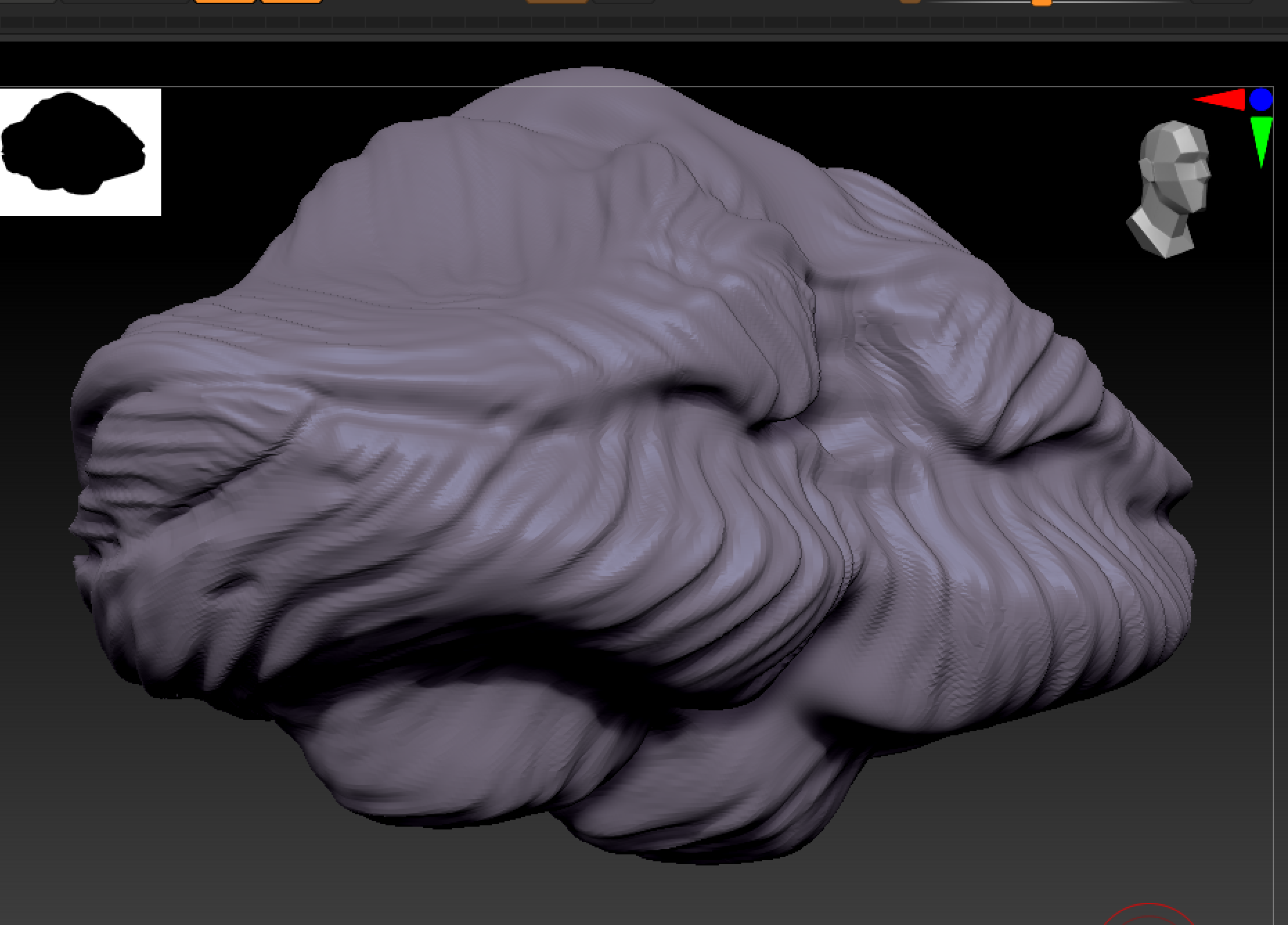Click the blue Z axis dot
The width and height of the screenshot is (1288, 925).
1261,99
